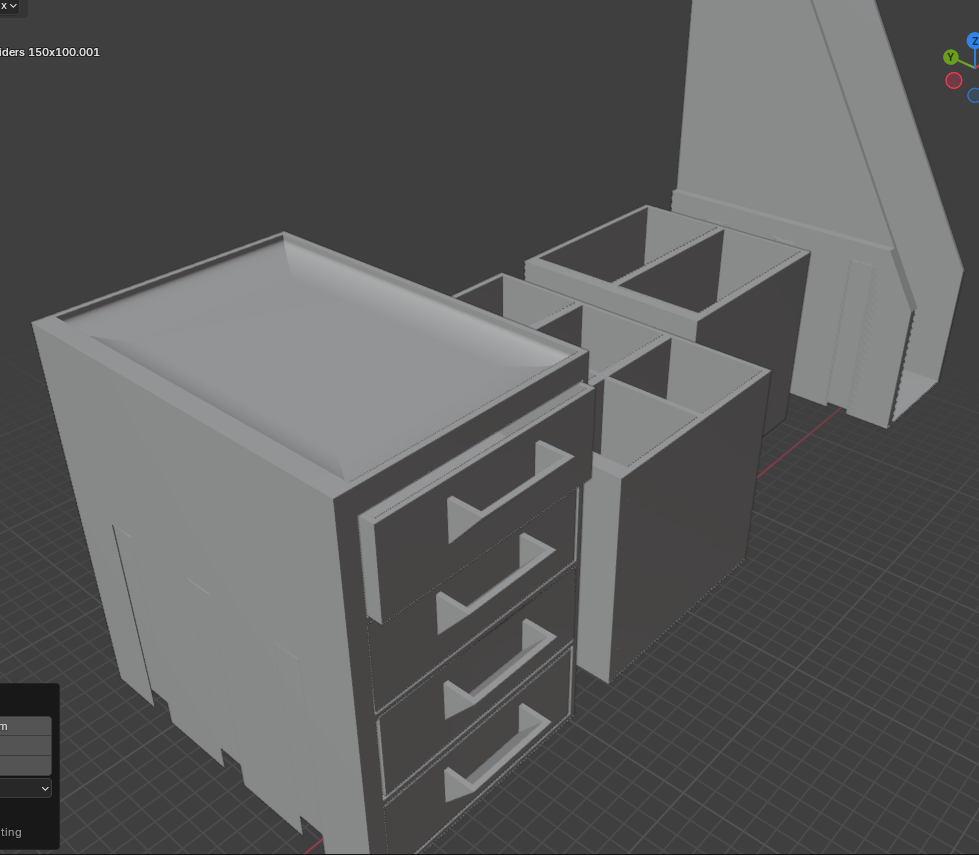Click the middle field in the operator panel

[26, 746]
